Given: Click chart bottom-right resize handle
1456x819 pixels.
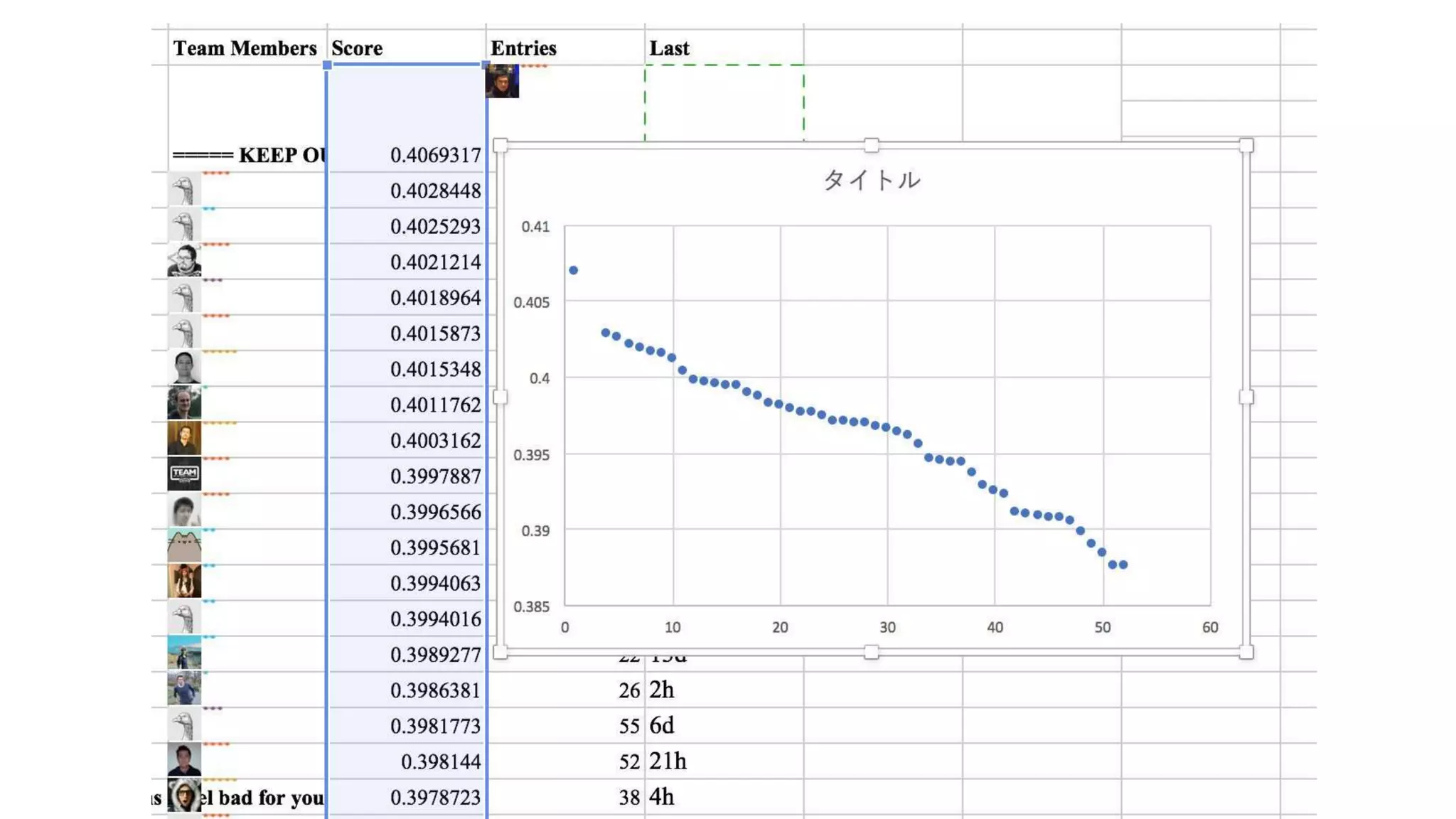Looking at the screenshot, I should pos(1246,652).
